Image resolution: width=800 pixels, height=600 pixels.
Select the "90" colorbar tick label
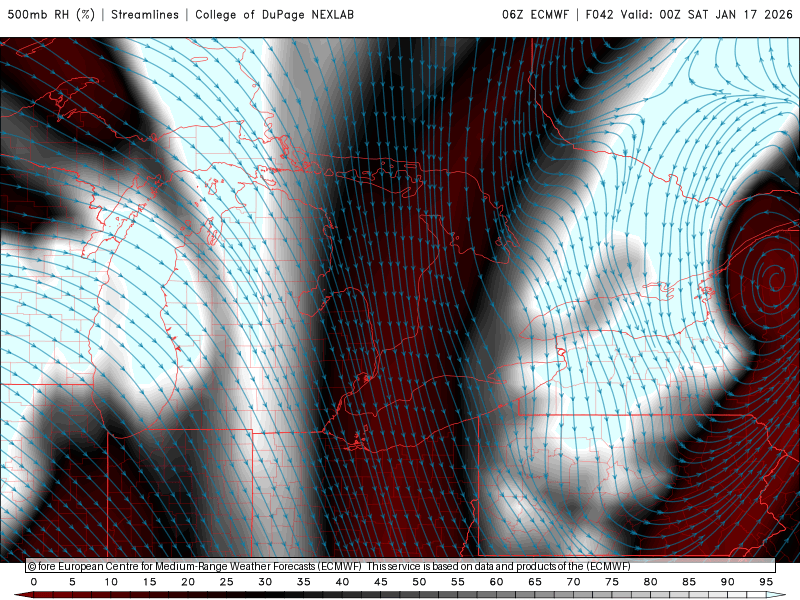728,582
